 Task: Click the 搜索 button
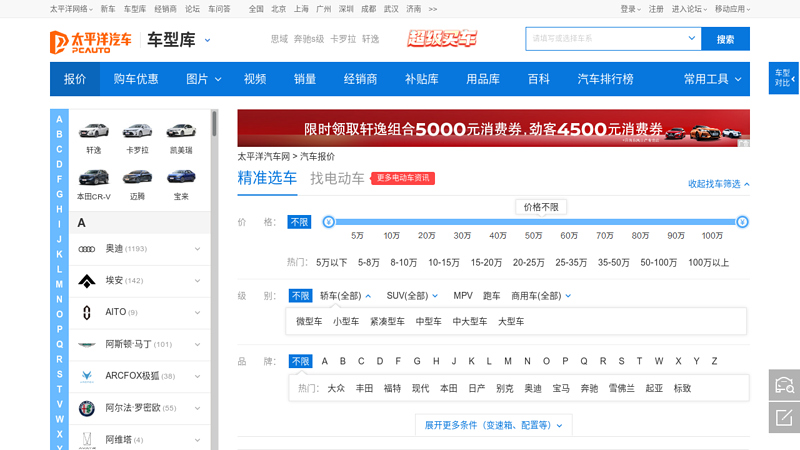pos(726,39)
